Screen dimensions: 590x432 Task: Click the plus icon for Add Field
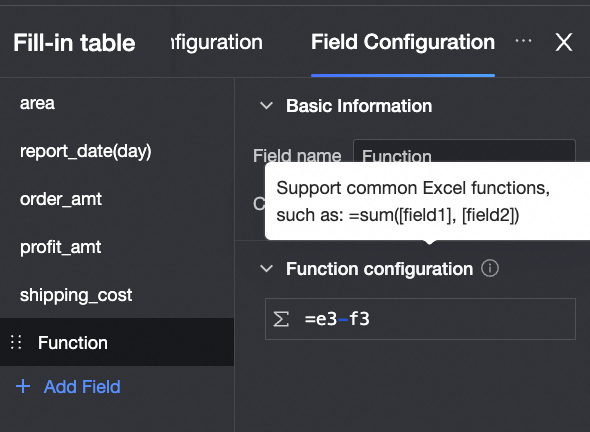pyautogui.click(x=23, y=386)
